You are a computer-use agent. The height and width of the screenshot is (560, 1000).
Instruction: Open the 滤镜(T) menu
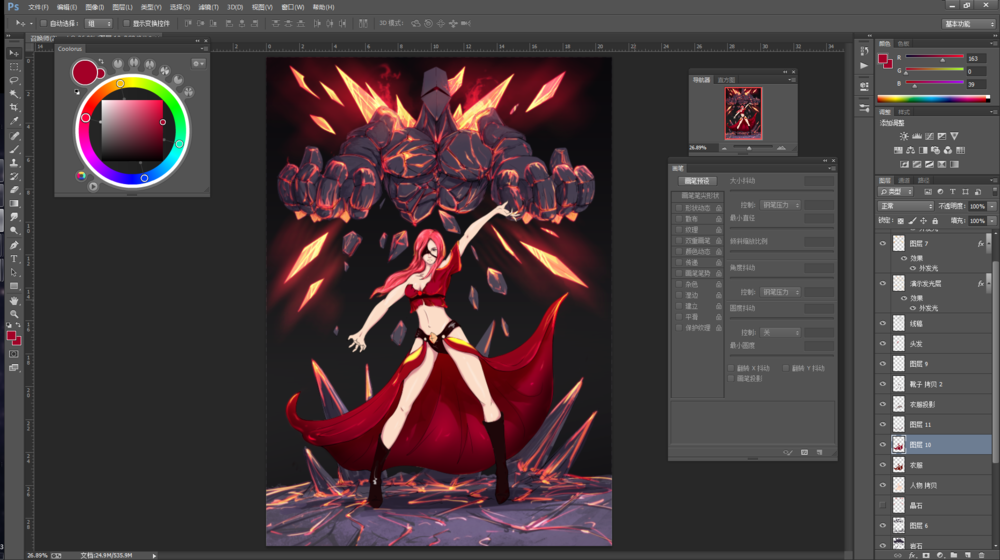(x=209, y=7)
